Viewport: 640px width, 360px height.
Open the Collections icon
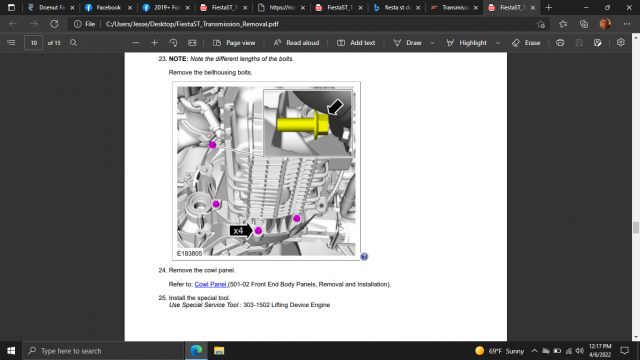(x=584, y=24)
